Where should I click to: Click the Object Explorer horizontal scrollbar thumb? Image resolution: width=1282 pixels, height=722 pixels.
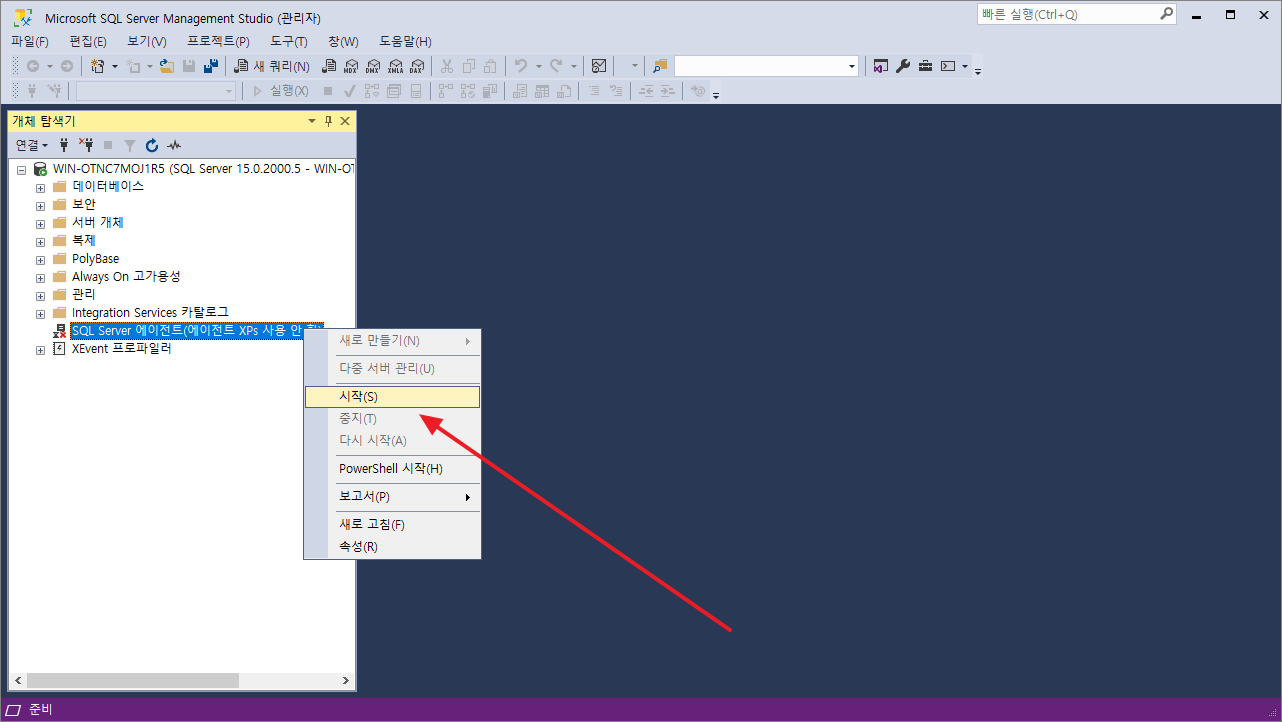[133, 681]
